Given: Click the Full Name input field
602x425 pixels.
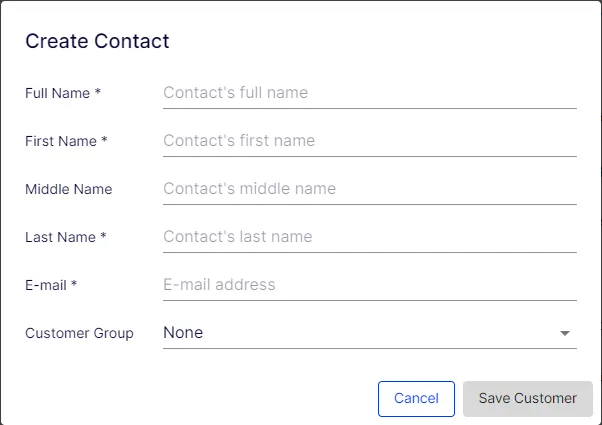Looking at the screenshot, I should click(370, 93).
